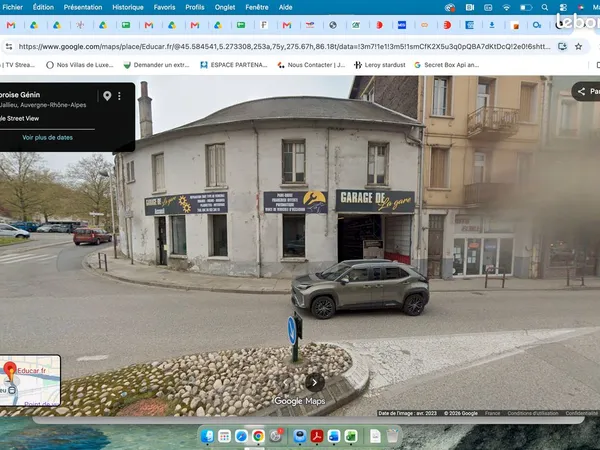Open System Settings with notification badge

coord(276,436)
